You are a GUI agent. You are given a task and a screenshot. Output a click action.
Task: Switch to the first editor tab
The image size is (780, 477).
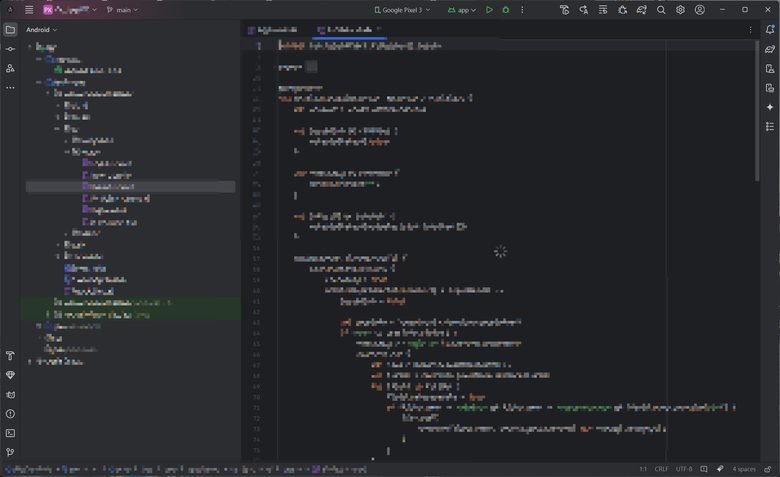coord(273,30)
